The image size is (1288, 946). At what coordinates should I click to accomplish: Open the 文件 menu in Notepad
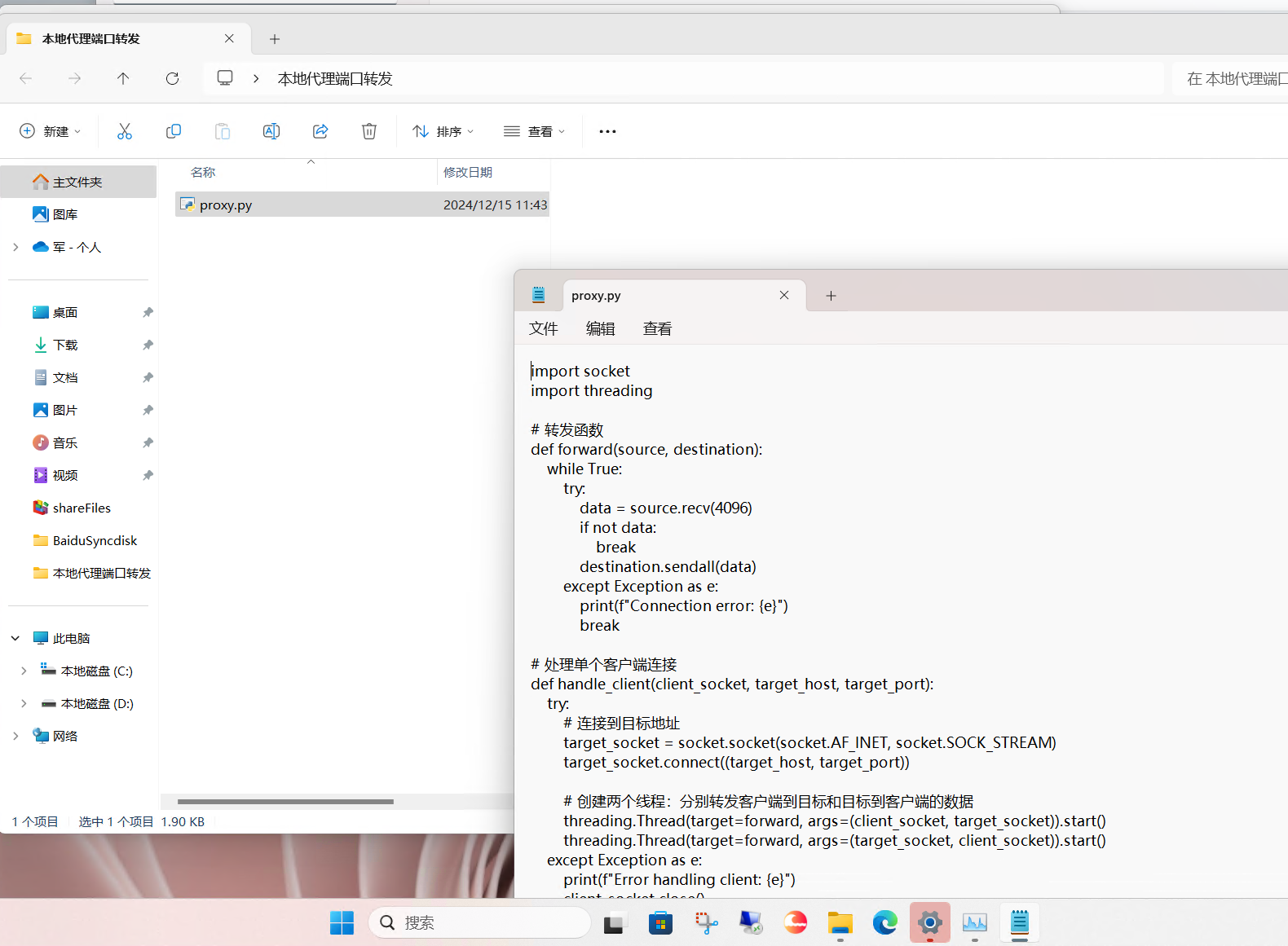[544, 328]
